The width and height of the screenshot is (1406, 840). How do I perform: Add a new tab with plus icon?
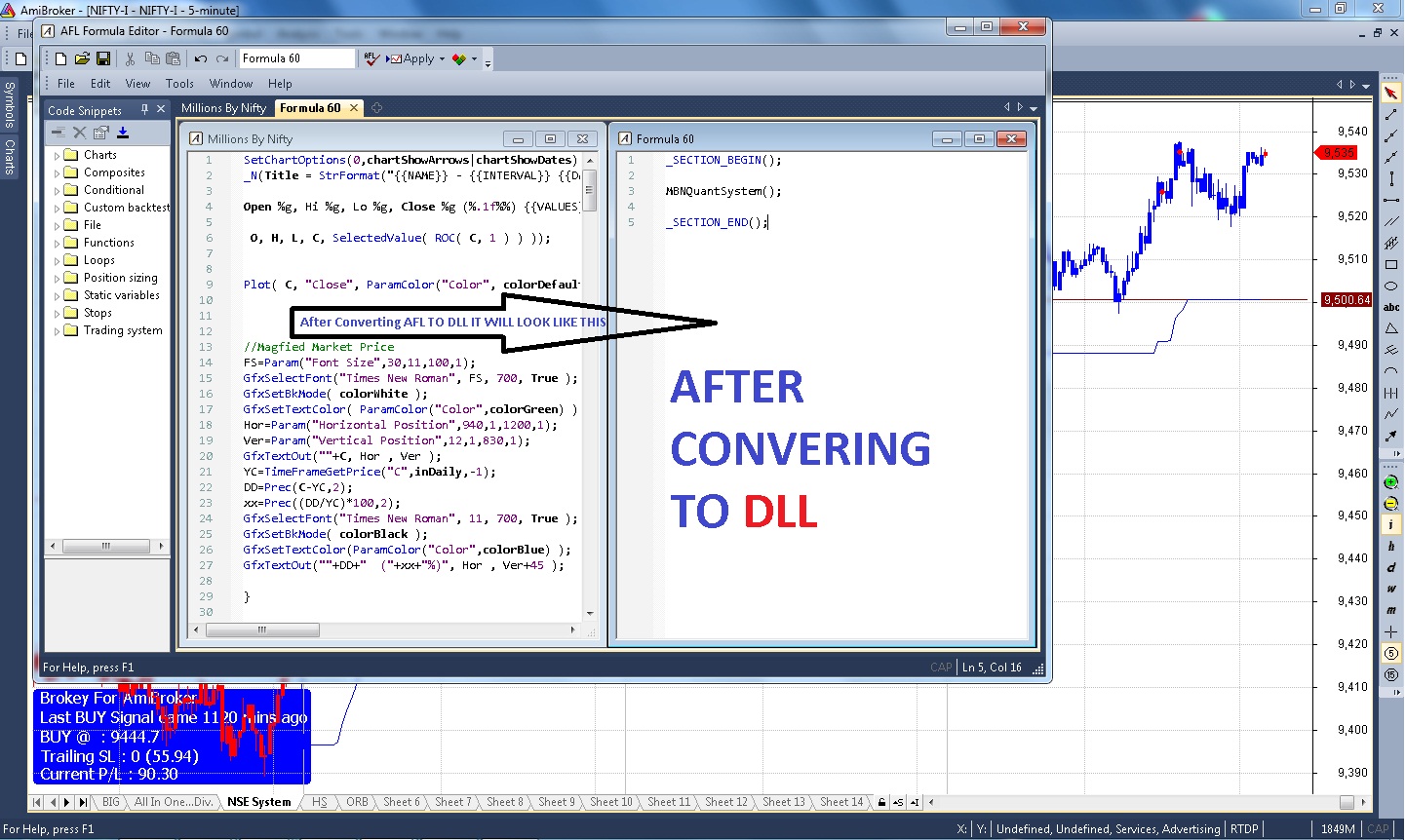[376, 108]
